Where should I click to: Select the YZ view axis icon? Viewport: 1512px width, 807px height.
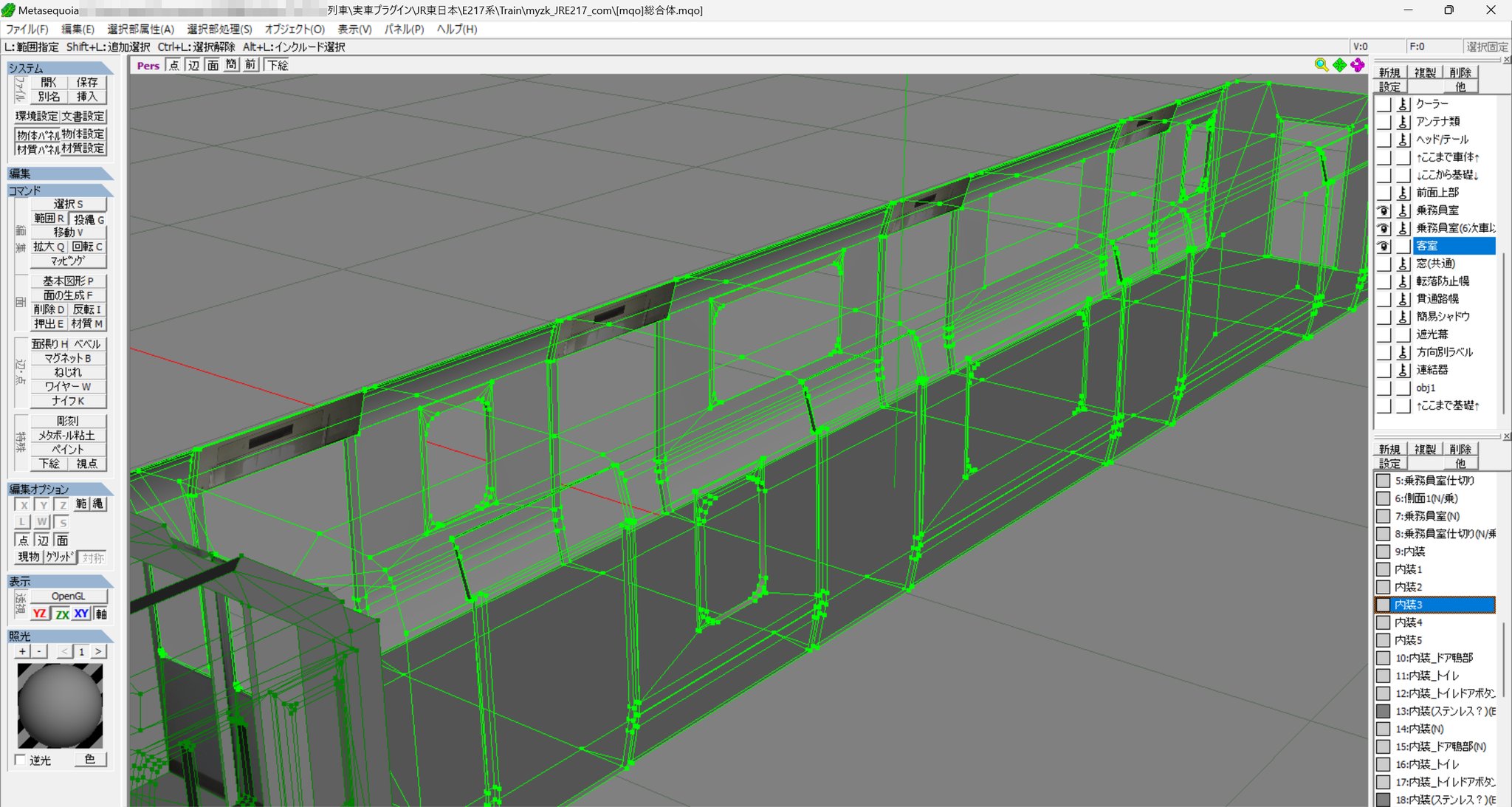pyautogui.click(x=40, y=614)
